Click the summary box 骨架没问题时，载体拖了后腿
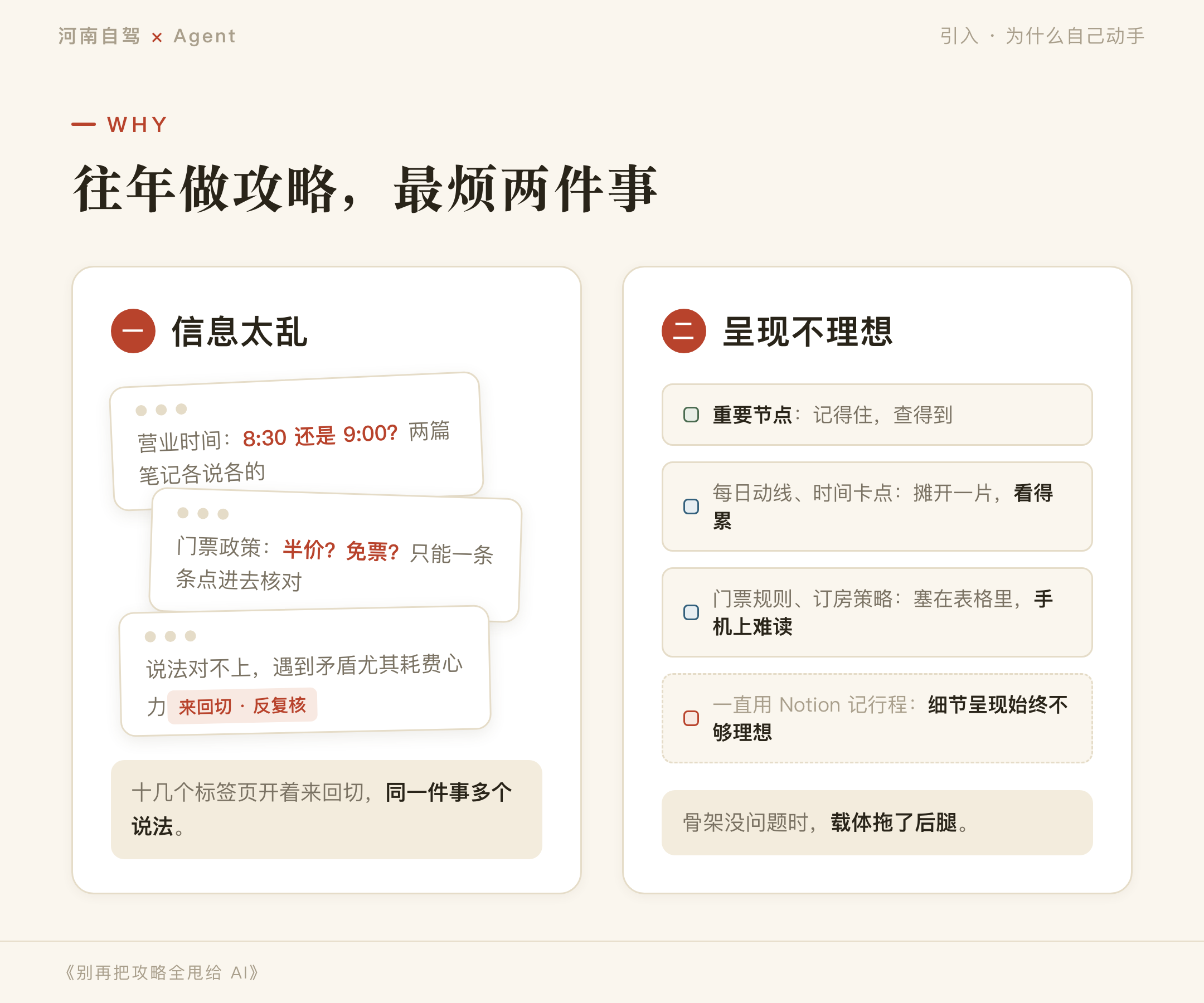The height and width of the screenshot is (1003, 1204). [x=877, y=822]
